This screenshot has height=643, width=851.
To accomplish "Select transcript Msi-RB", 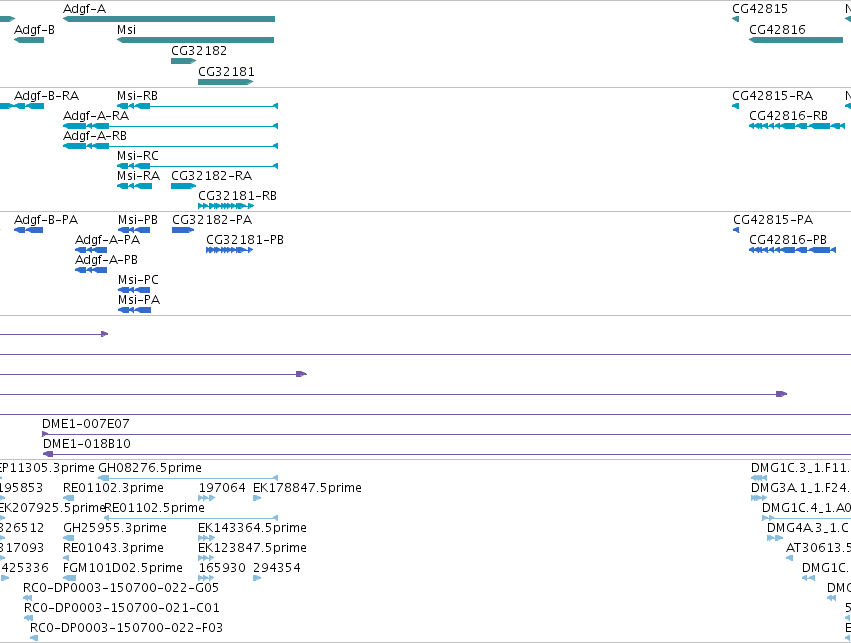I will tap(137, 96).
